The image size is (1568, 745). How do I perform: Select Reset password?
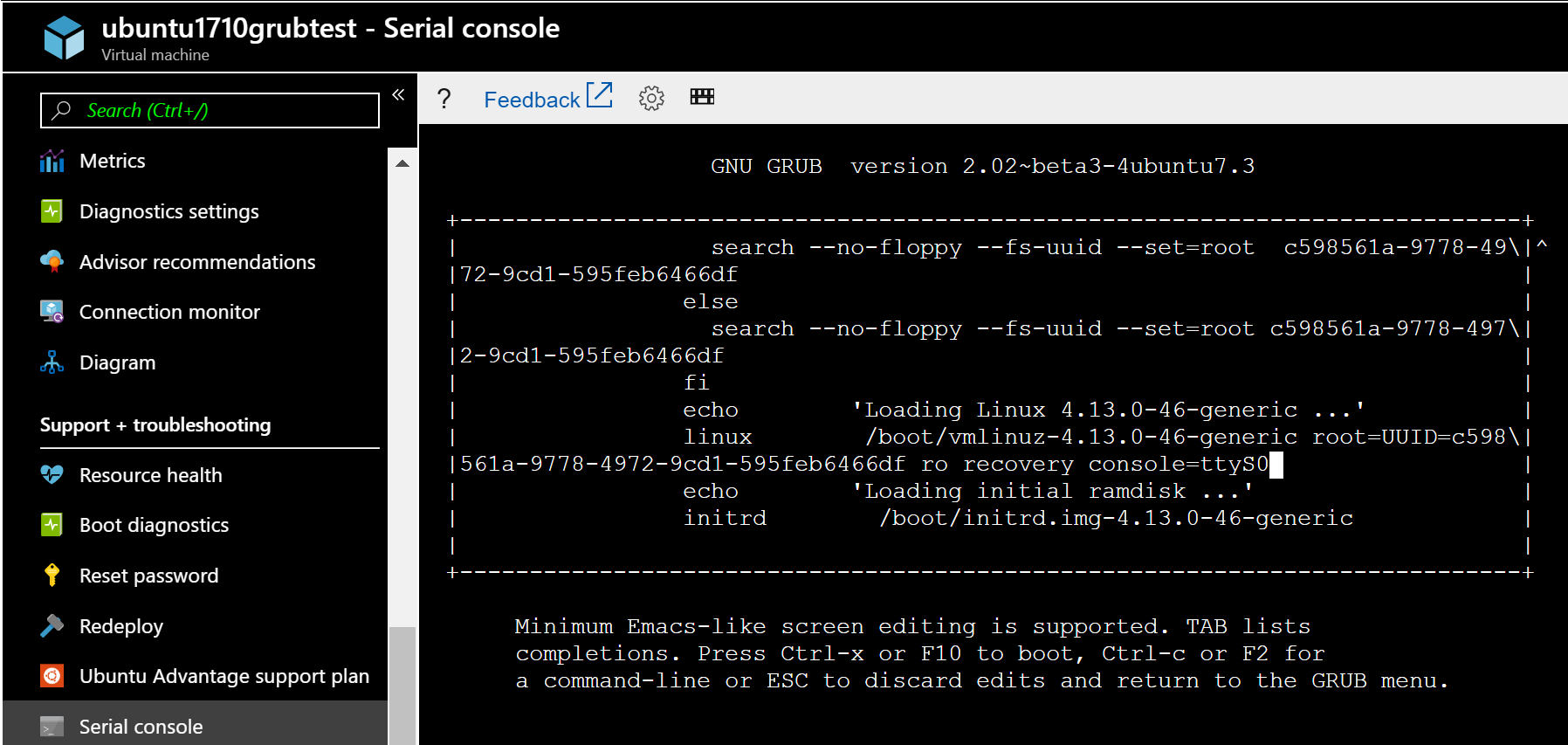tap(148, 576)
